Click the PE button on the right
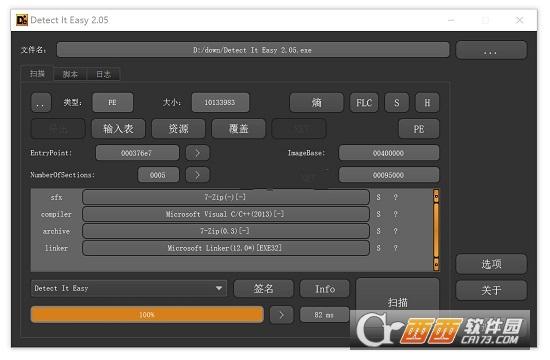This screenshot has height=360, width=550. coord(419,129)
